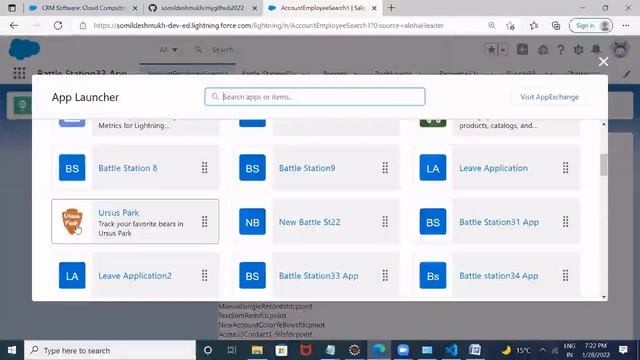Click the App Launcher scroll down arrow
Image resolution: width=640 pixels, height=360 pixels.
604,297
